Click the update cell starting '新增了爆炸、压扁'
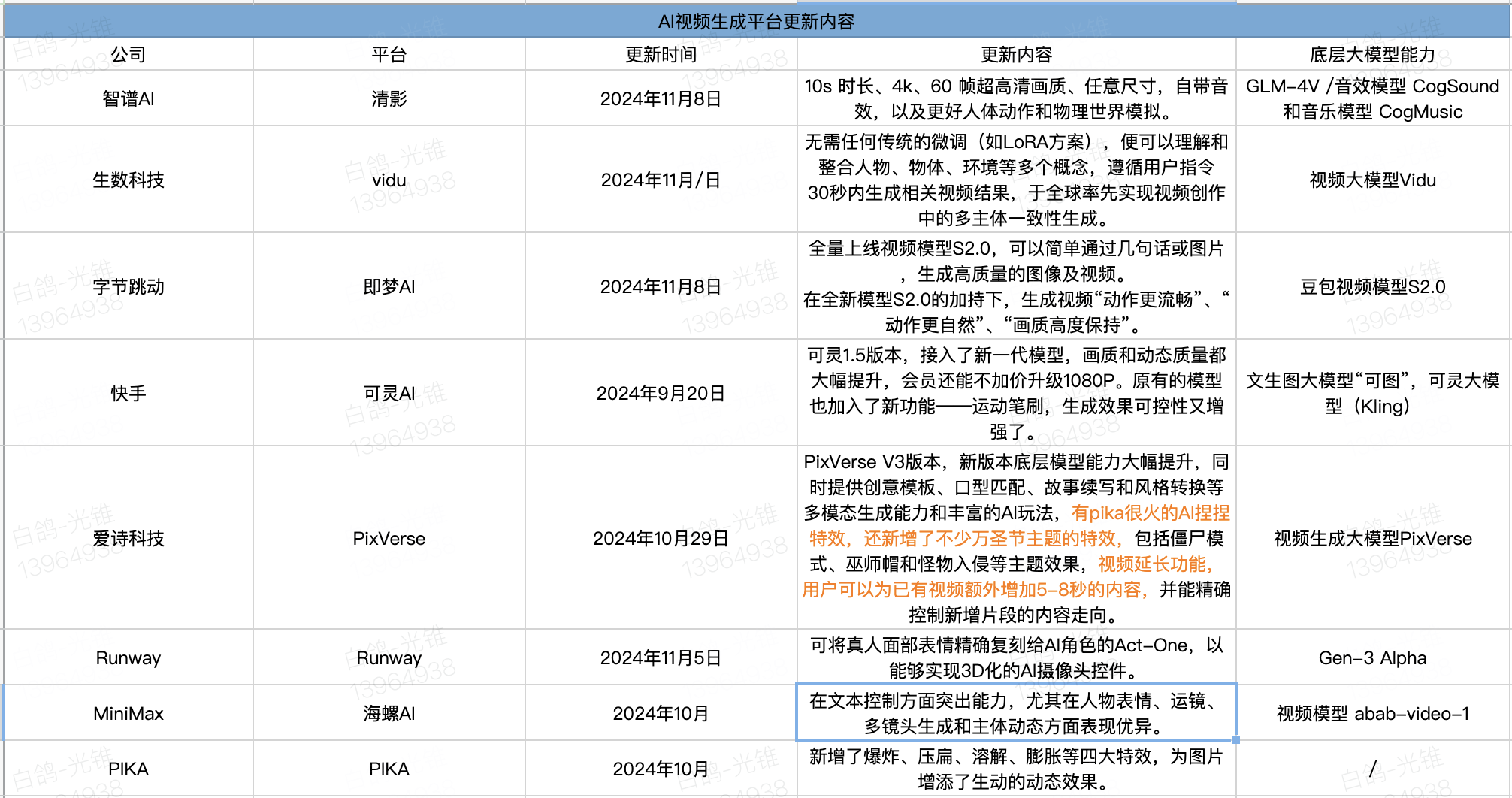Screen dimensions: 1512x798 click(1017, 769)
